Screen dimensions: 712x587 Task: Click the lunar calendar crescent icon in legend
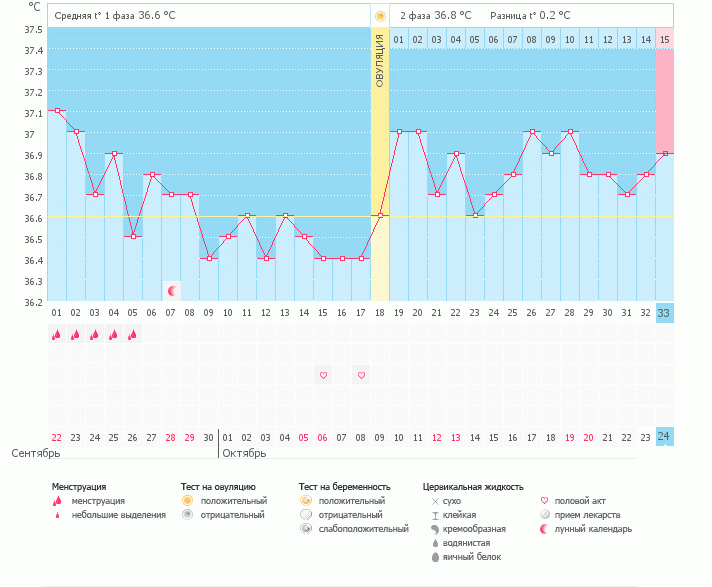[x=545, y=528]
